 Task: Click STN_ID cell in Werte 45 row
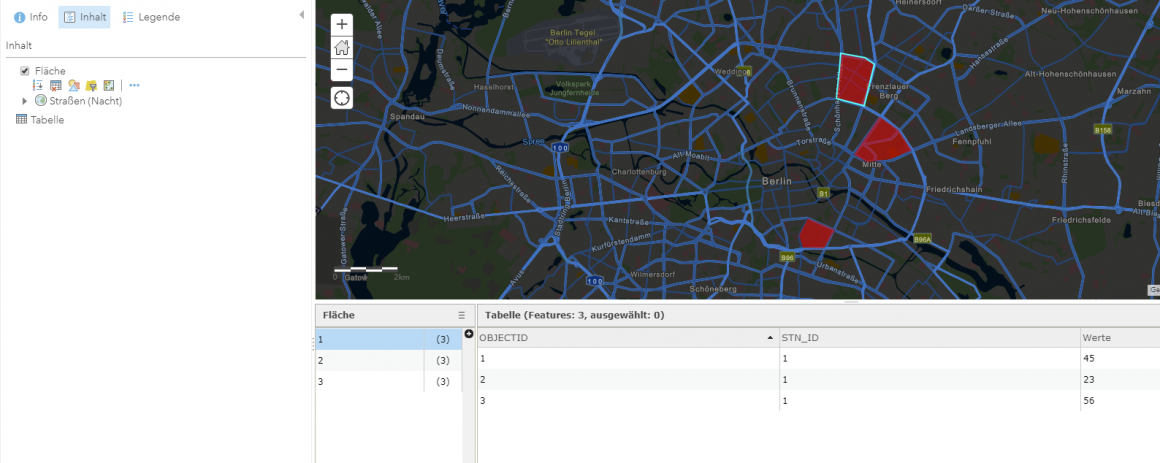930,359
